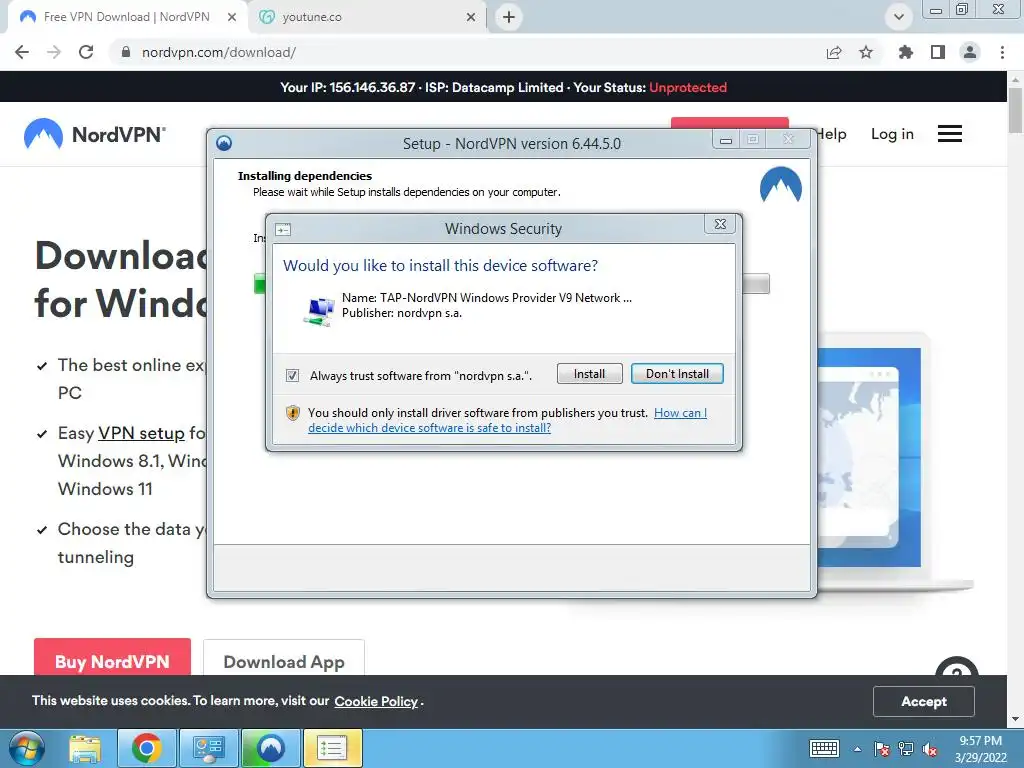Click the share page icon

click(x=834, y=52)
